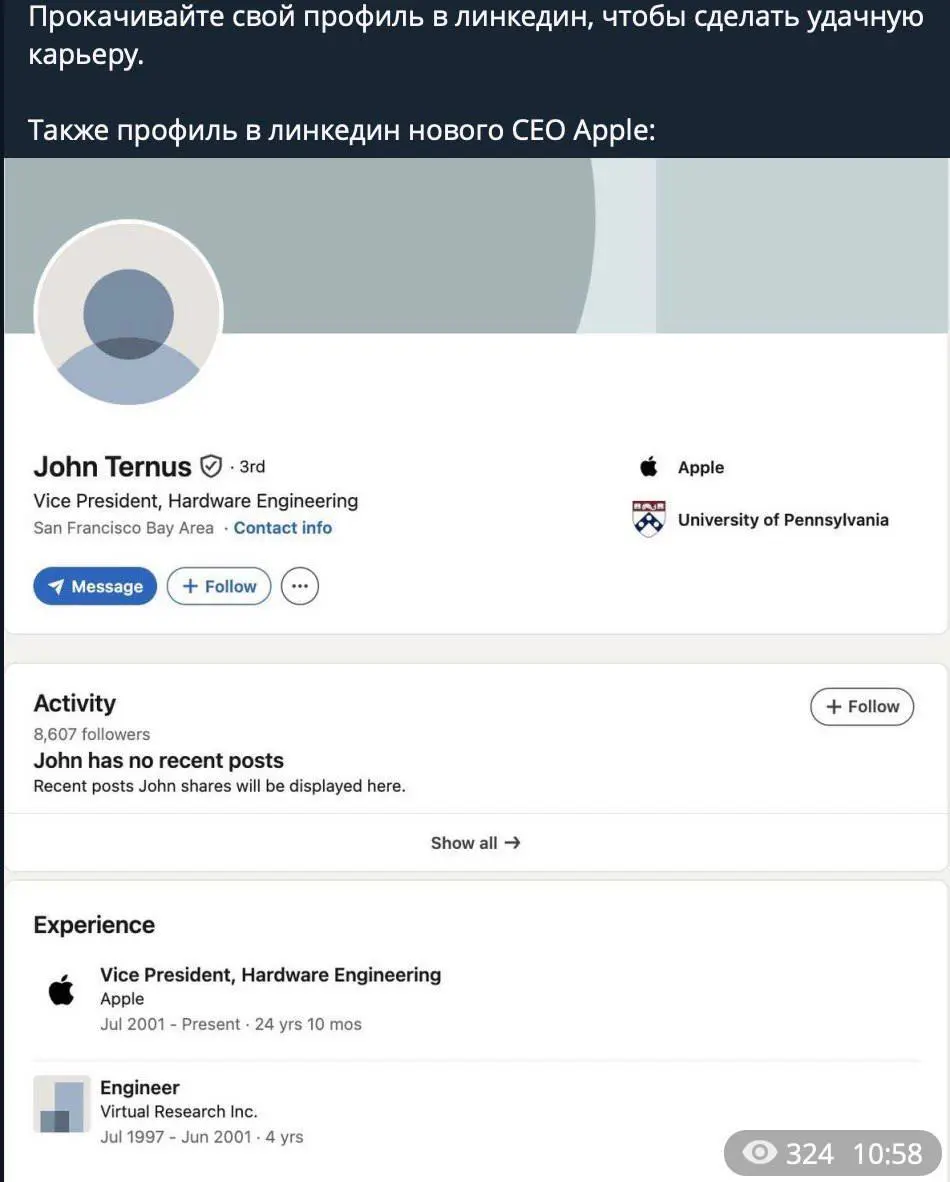Click the Apple logo in the Experience section
The width and height of the screenshot is (950, 1182).
point(62,990)
